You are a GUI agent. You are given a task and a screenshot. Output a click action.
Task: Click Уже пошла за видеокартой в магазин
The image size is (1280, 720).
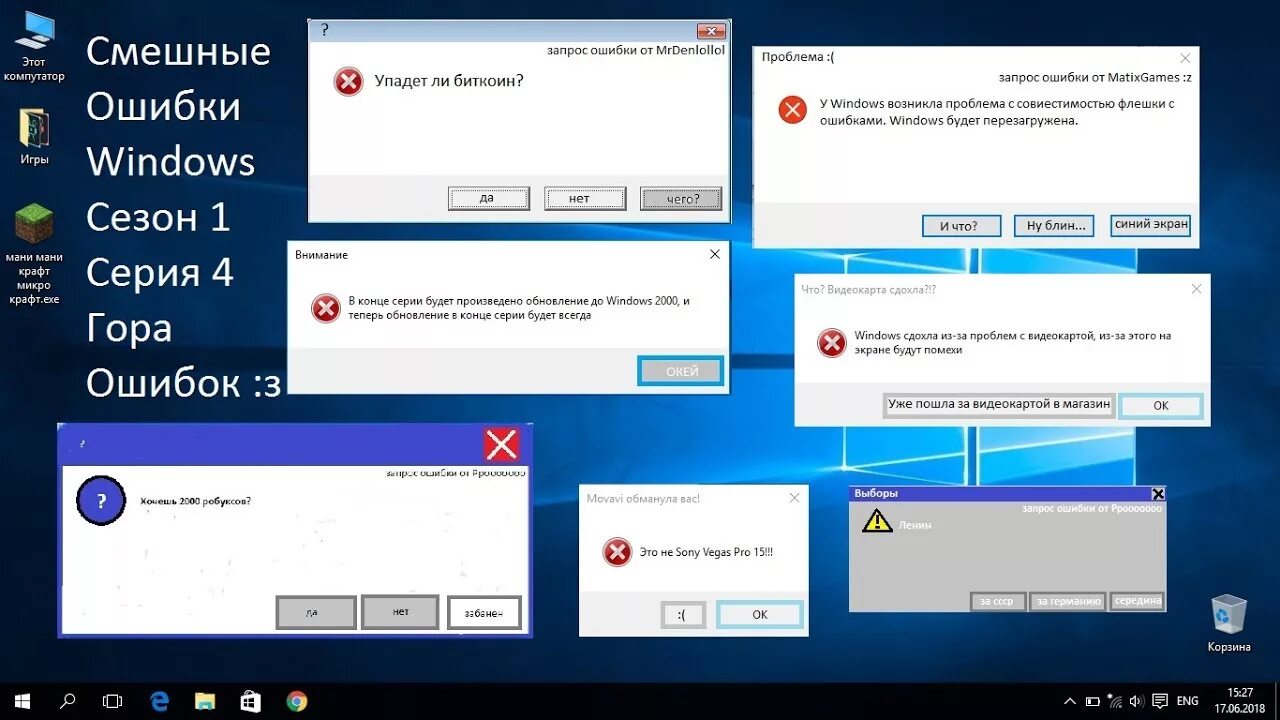coord(999,405)
